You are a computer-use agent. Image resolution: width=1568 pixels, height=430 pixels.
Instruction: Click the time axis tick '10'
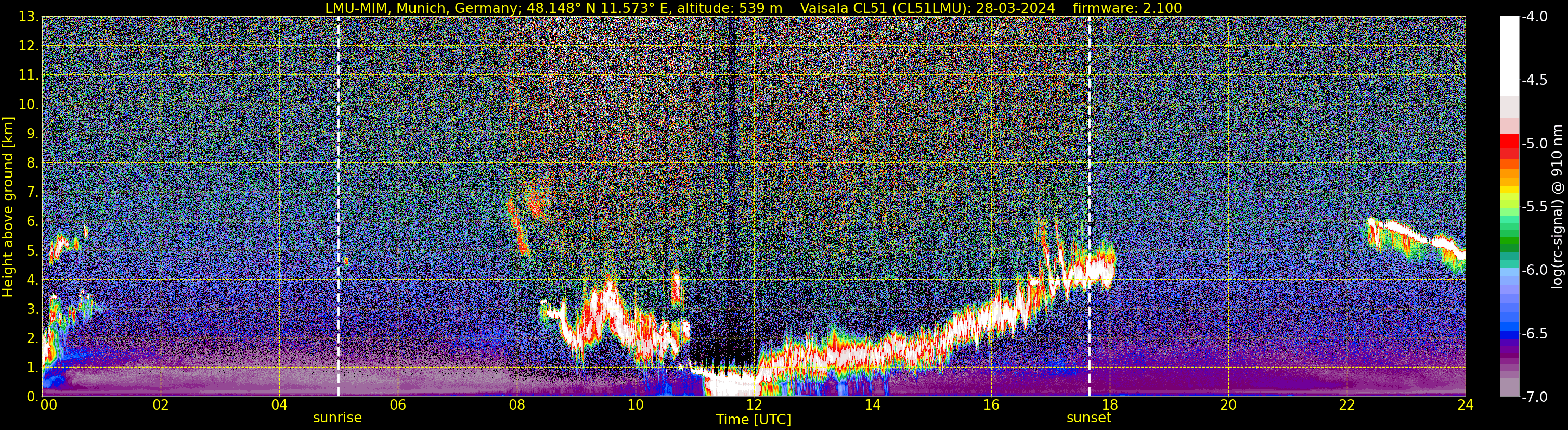click(x=635, y=405)
